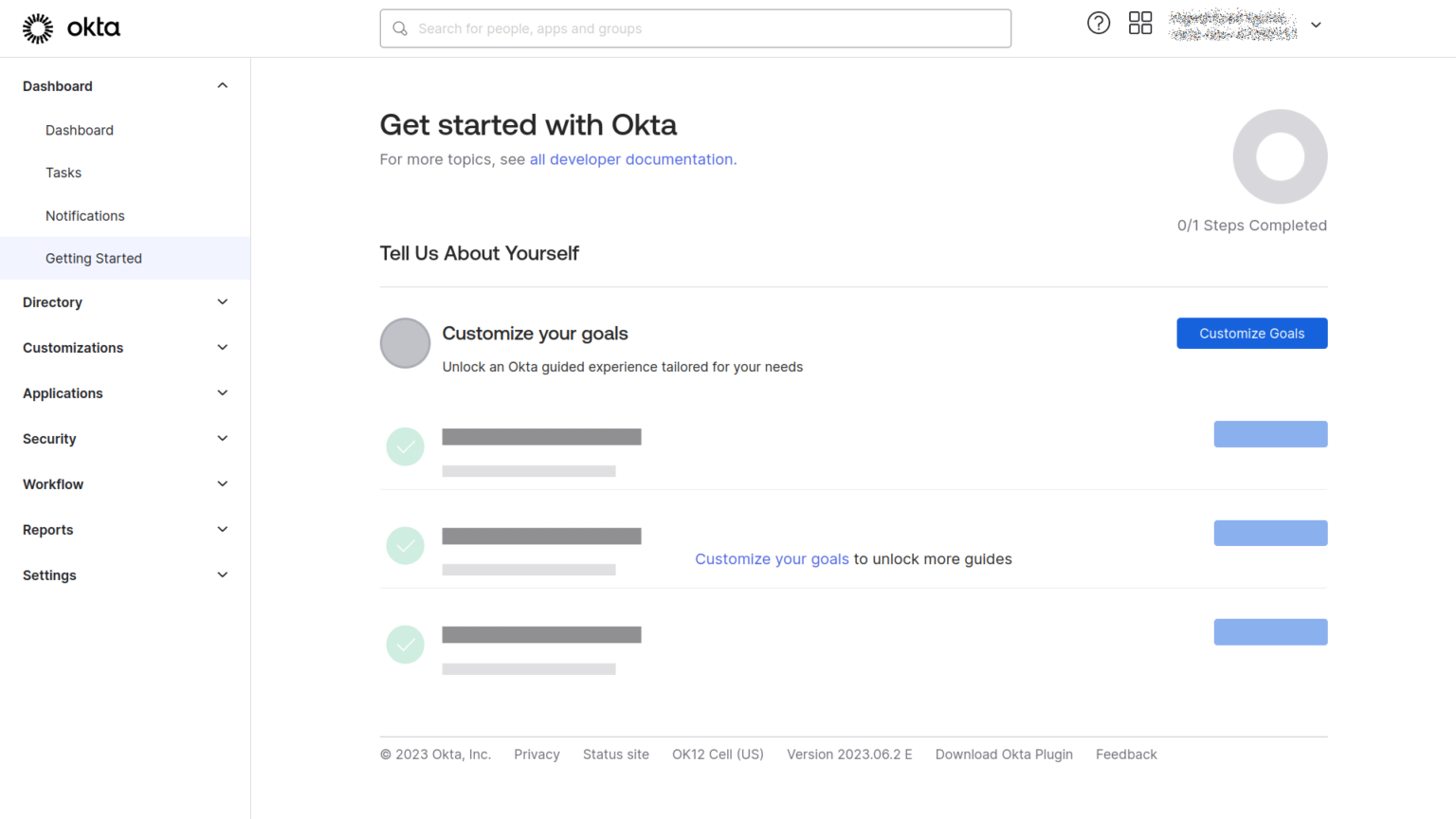Click the Customize Goals button
Viewport: 1456px width, 819px height.
(1251, 333)
